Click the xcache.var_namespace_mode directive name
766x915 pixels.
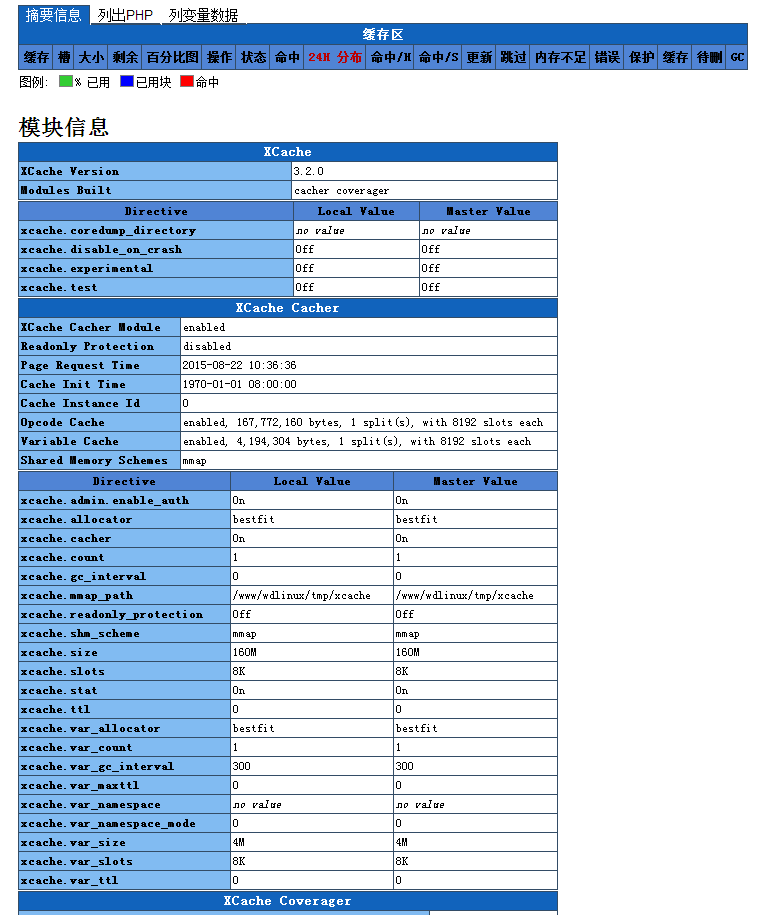click(x=108, y=823)
